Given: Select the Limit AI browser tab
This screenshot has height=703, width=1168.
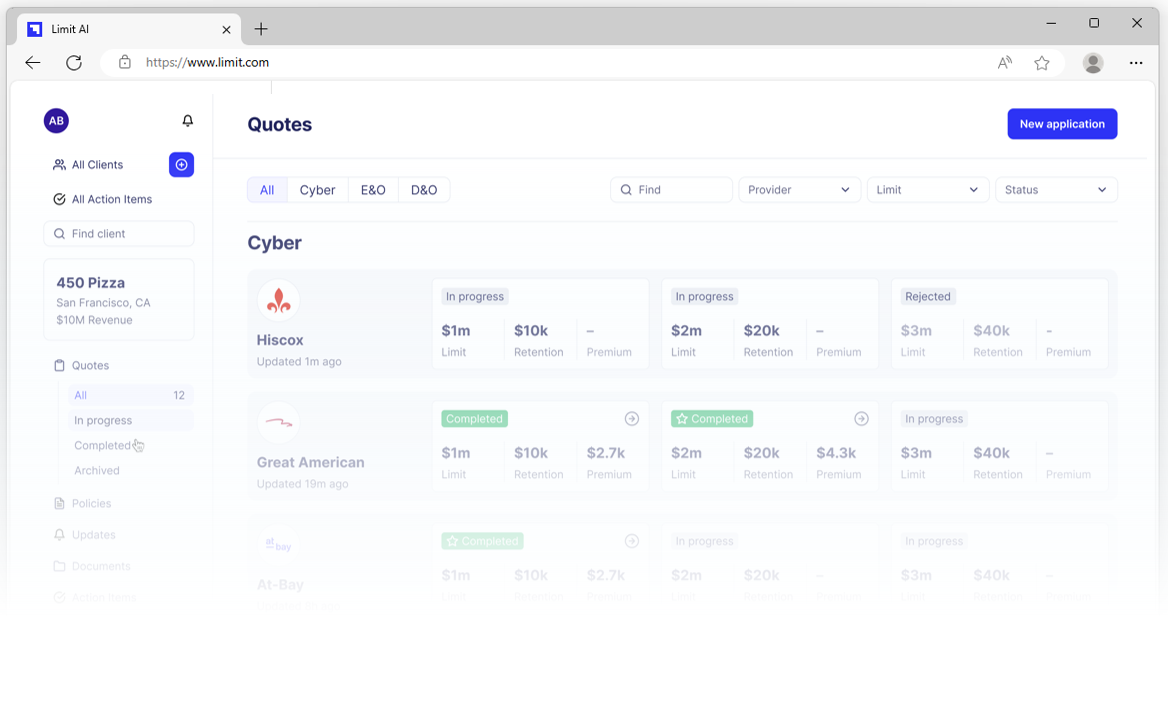Looking at the screenshot, I should tap(130, 29).
